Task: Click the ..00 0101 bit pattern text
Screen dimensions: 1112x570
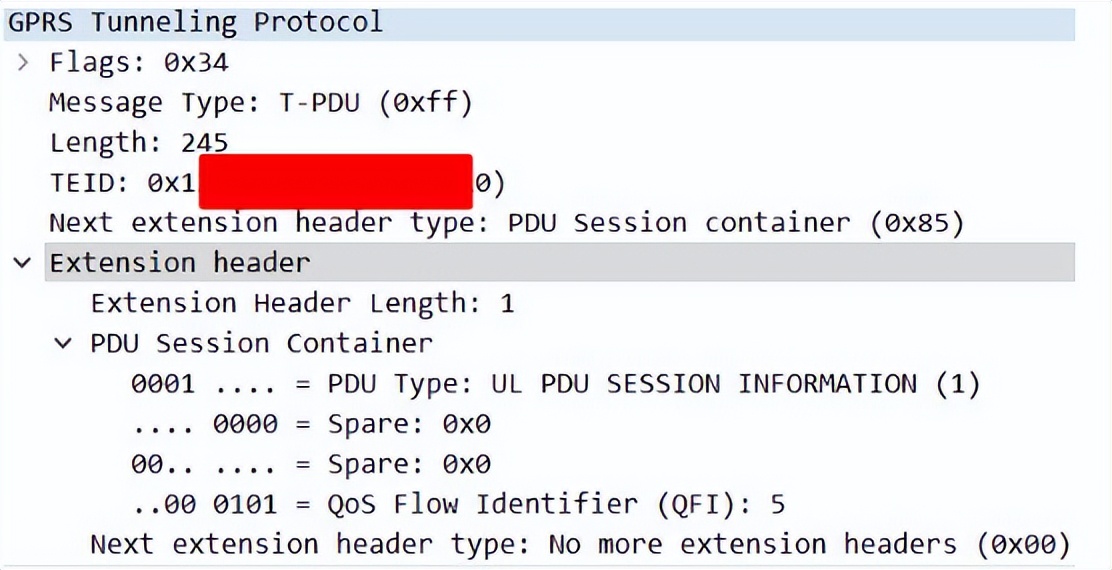Action: [x=204, y=504]
